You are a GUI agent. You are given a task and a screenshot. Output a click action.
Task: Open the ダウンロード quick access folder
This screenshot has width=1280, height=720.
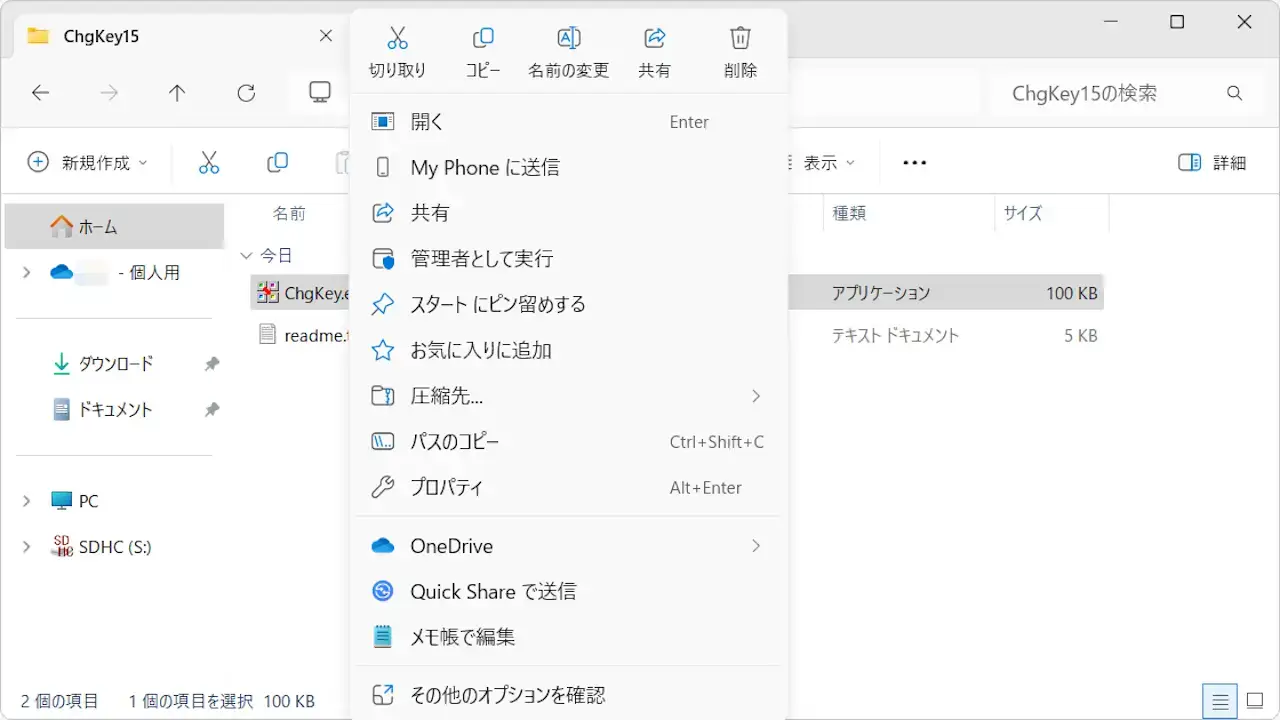(116, 364)
